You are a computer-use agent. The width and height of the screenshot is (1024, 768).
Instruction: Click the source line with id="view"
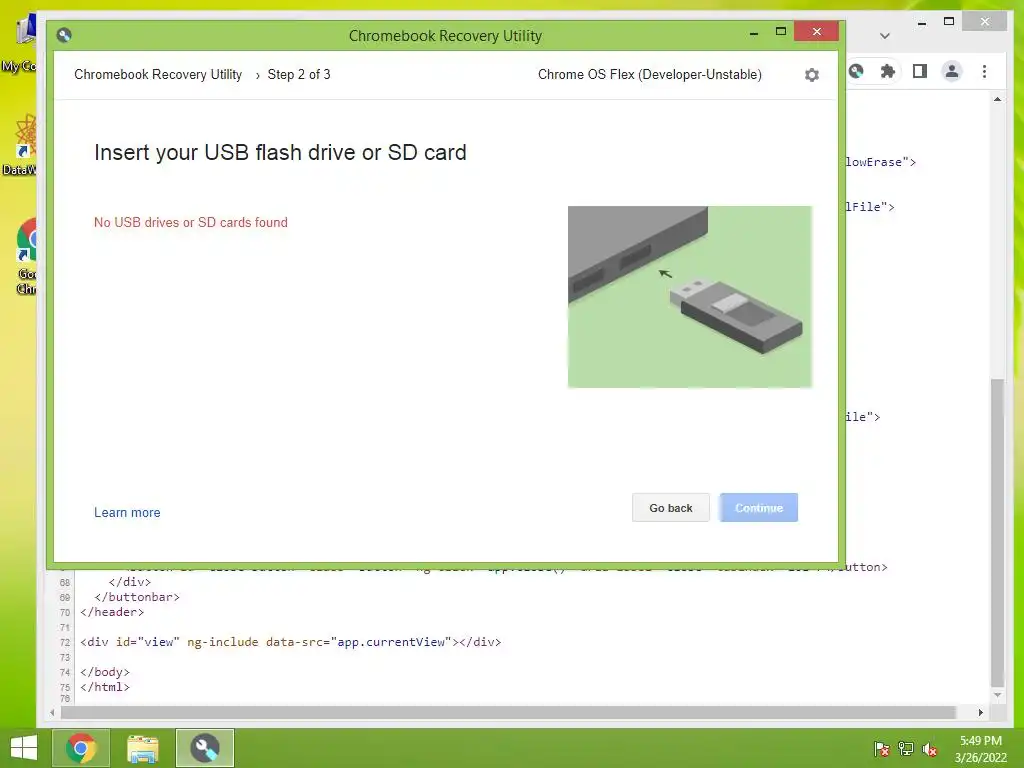point(291,642)
